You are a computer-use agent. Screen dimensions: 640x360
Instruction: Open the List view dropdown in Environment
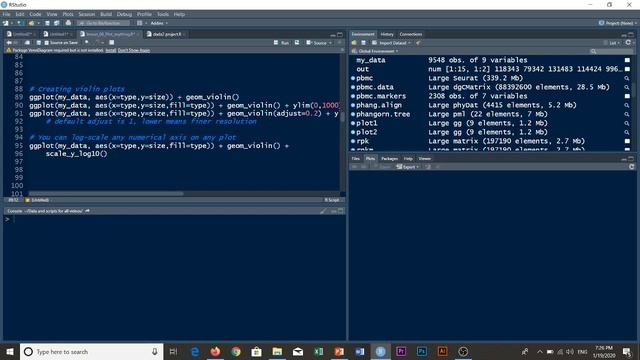click(612, 43)
